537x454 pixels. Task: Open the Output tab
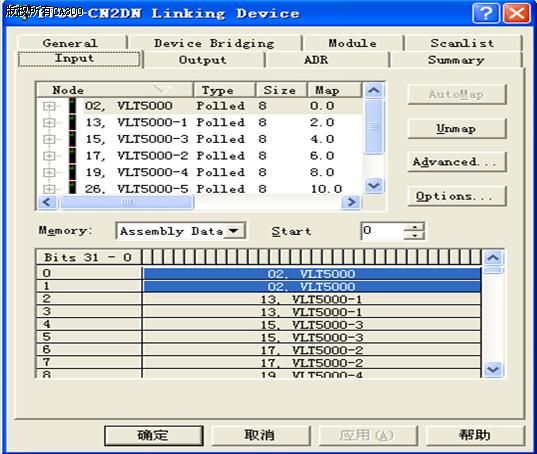[203, 60]
